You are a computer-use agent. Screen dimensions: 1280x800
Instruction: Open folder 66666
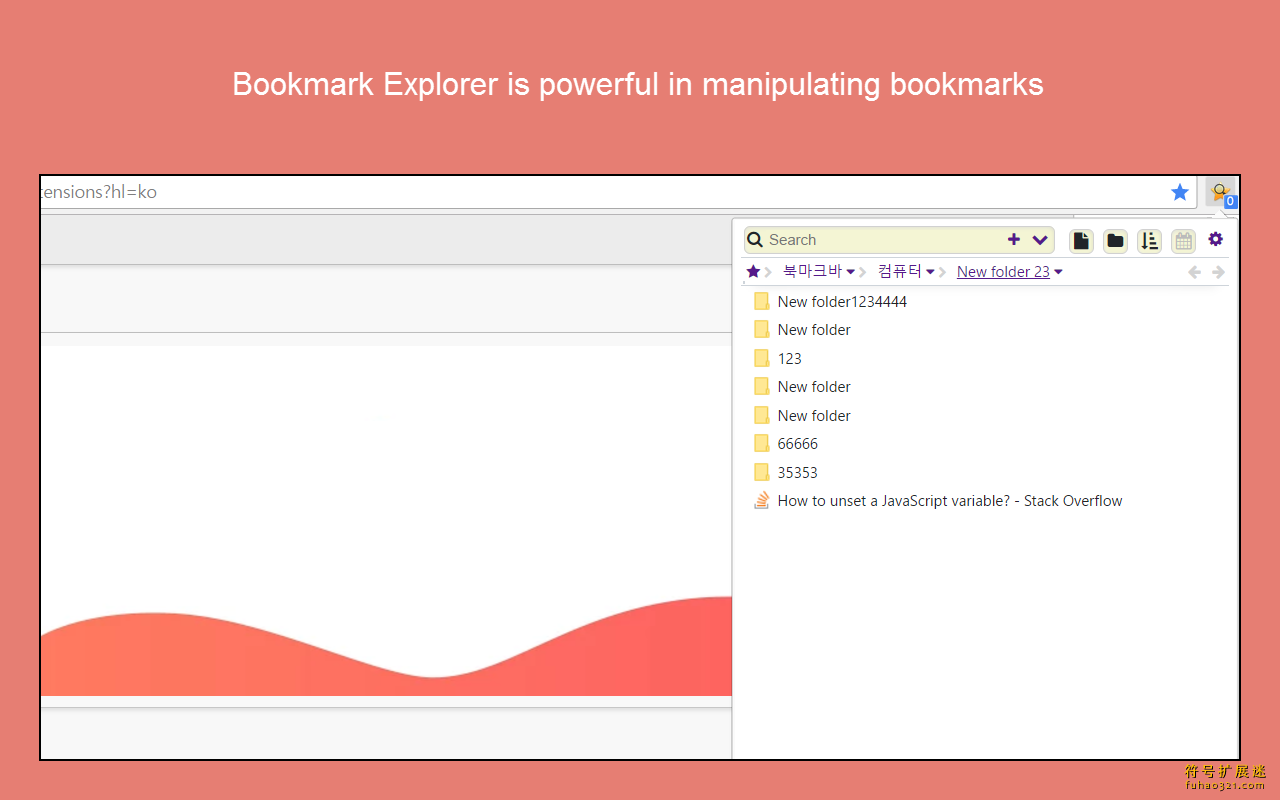pos(797,444)
